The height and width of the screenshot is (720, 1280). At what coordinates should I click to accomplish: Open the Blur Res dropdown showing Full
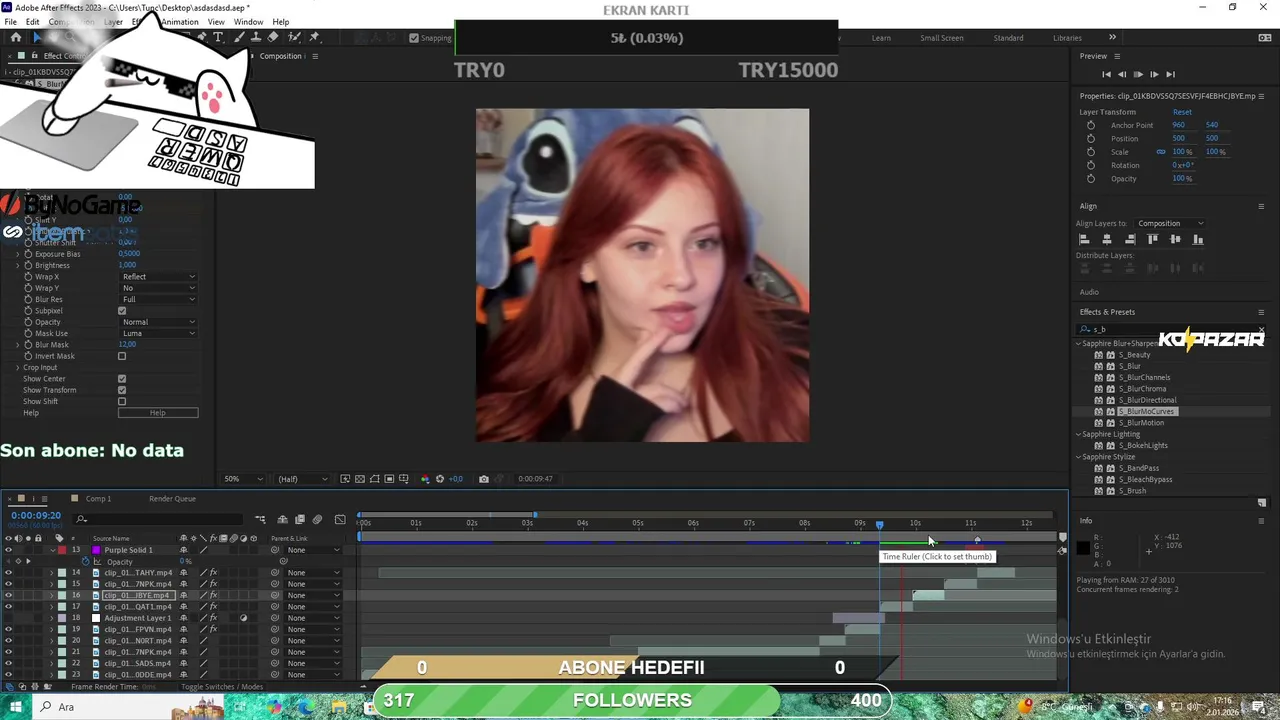158,299
